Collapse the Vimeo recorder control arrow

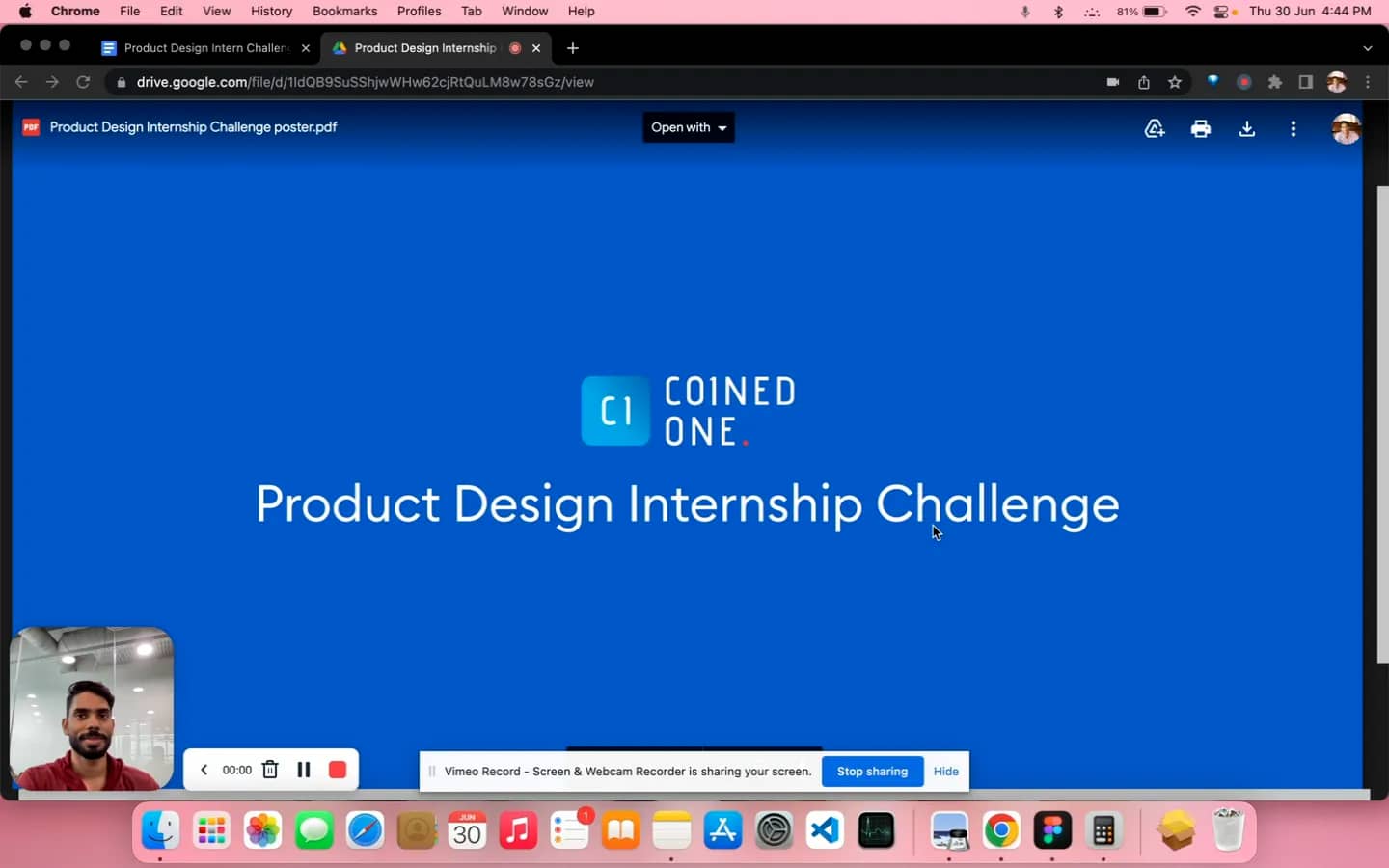(x=204, y=770)
